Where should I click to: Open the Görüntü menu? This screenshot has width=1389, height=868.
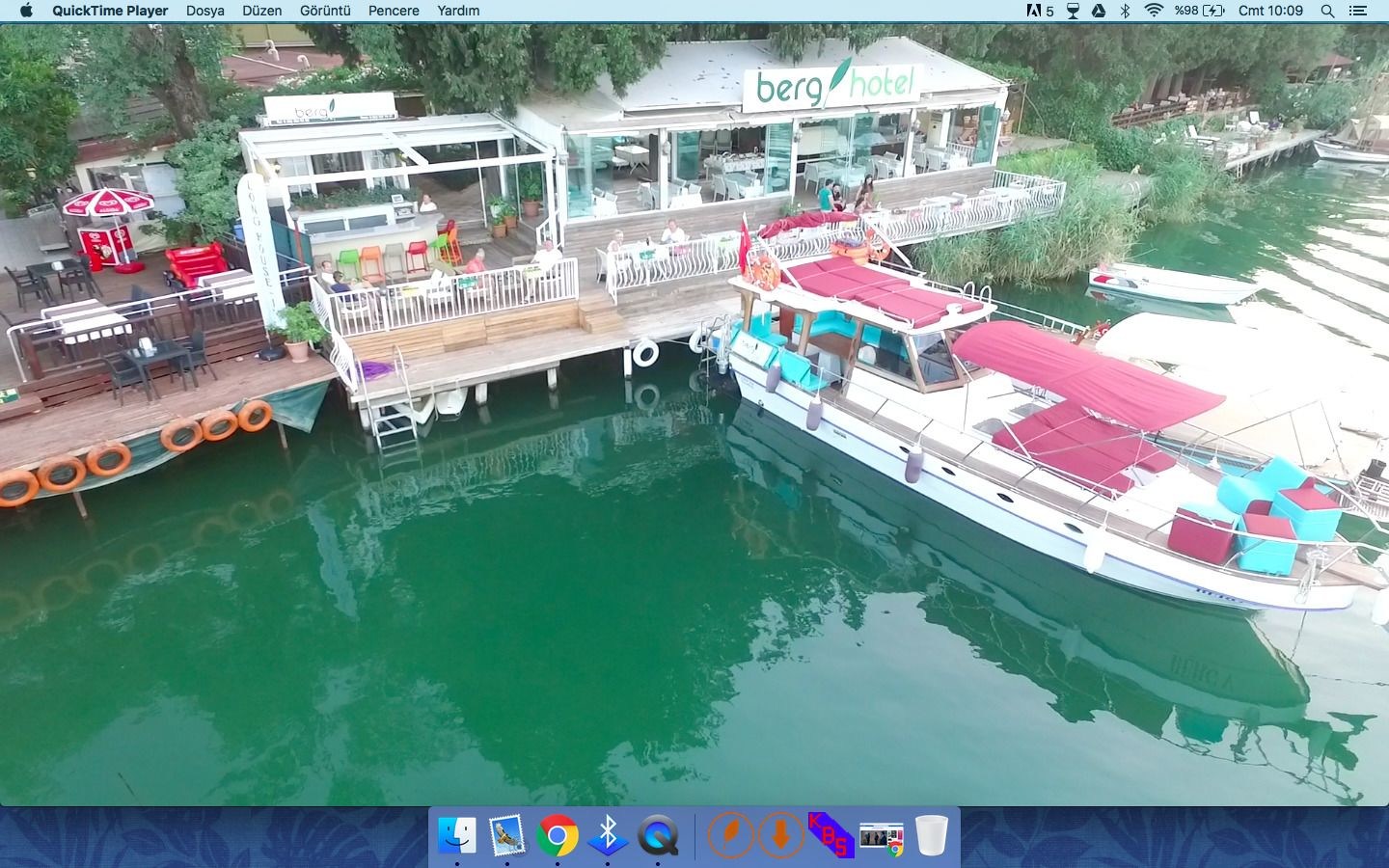pos(325,11)
